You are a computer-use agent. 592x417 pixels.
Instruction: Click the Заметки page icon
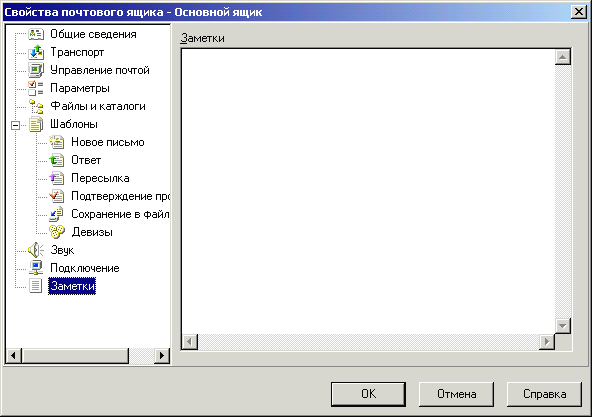[x=36, y=286]
